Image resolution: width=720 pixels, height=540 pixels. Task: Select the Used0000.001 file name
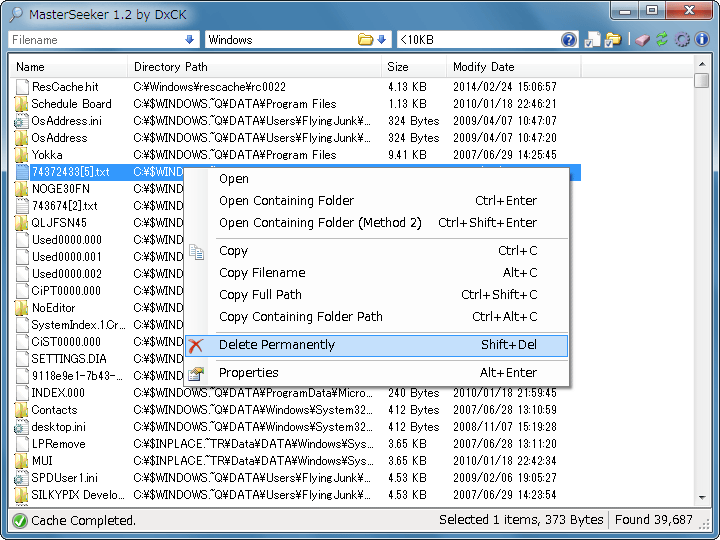pyautogui.click(x=67, y=257)
